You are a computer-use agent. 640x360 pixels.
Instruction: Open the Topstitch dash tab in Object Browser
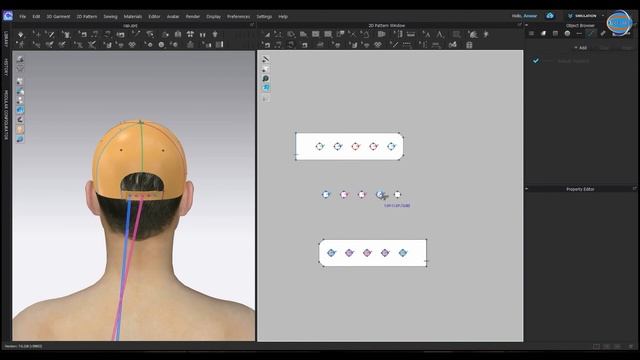(x=580, y=33)
